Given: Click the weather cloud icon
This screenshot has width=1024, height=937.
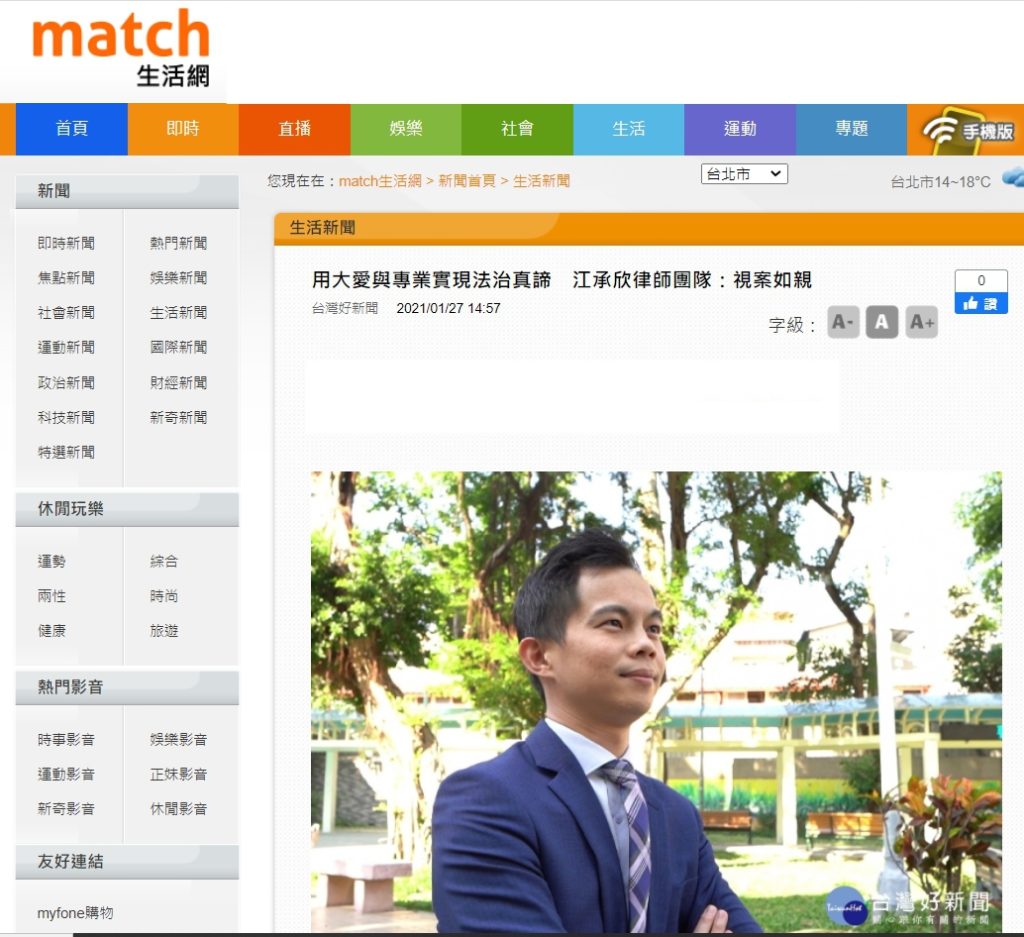Looking at the screenshot, I should click(x=1012, y=178).
